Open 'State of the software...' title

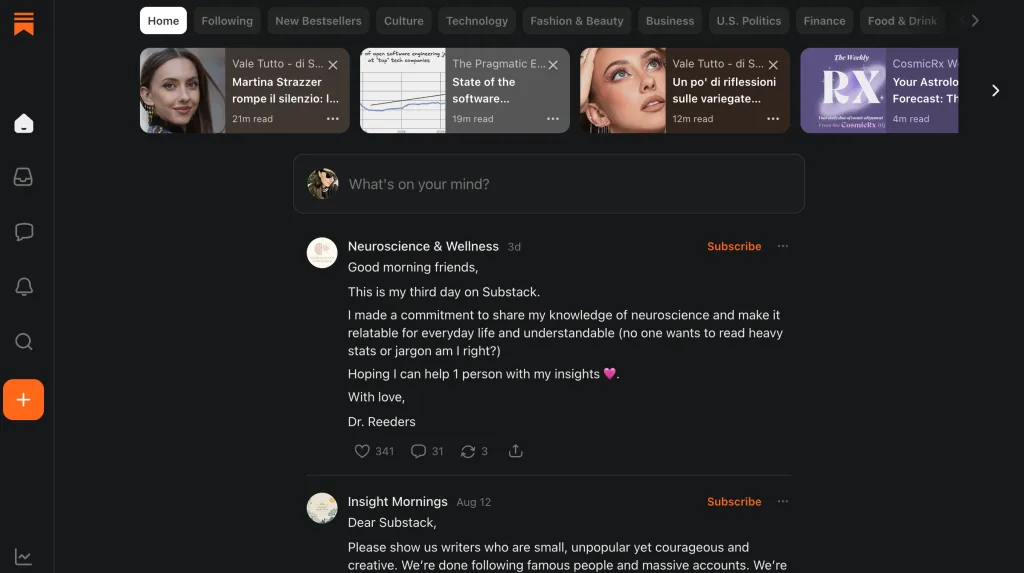click(x=484, y=90)
